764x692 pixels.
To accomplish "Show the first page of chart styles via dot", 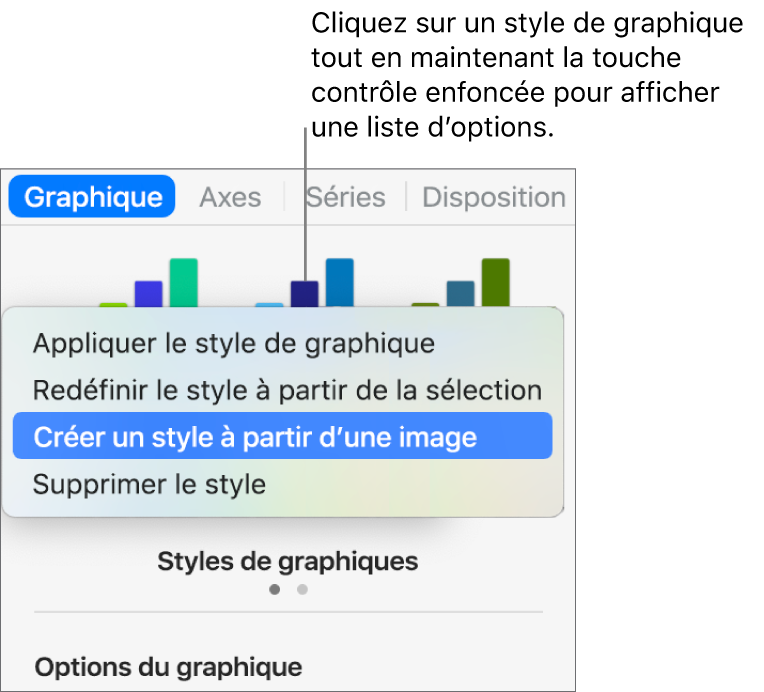I will [x=274, y=590].
